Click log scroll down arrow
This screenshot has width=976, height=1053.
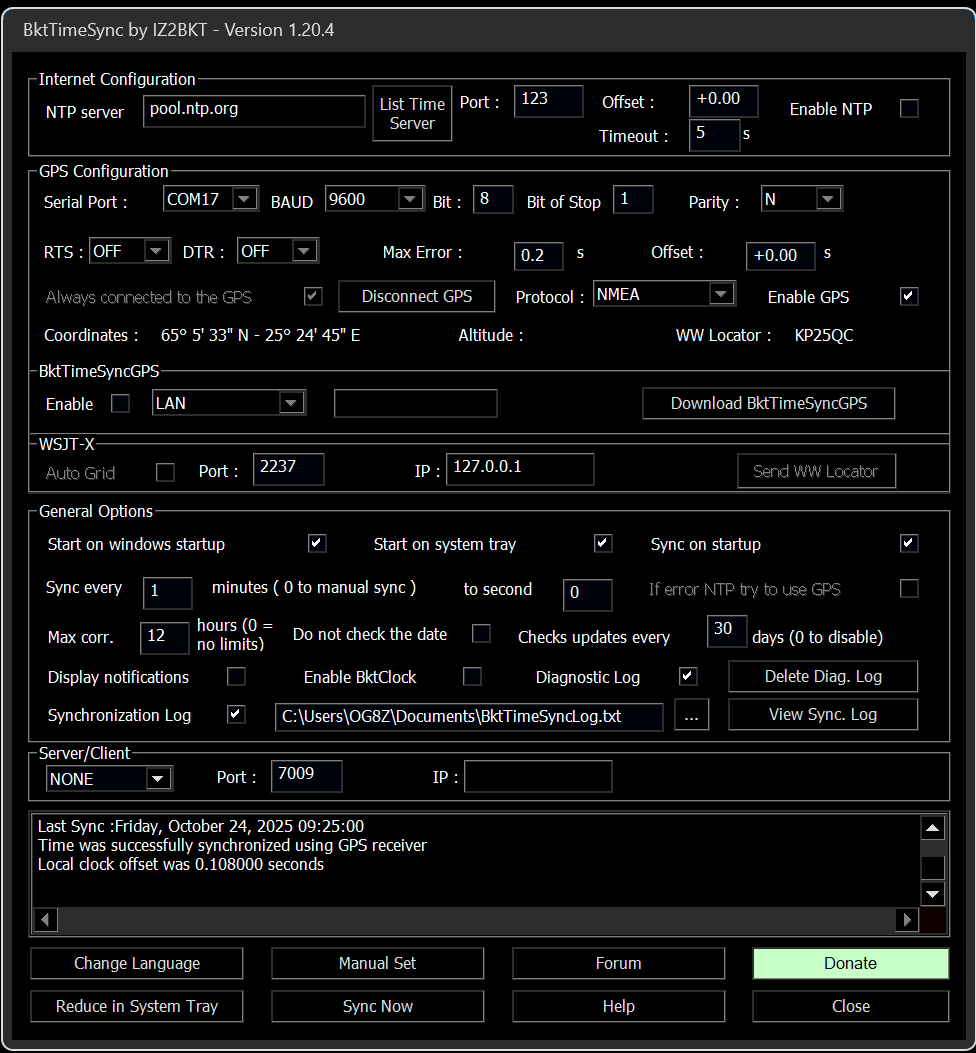click(932, 893)
